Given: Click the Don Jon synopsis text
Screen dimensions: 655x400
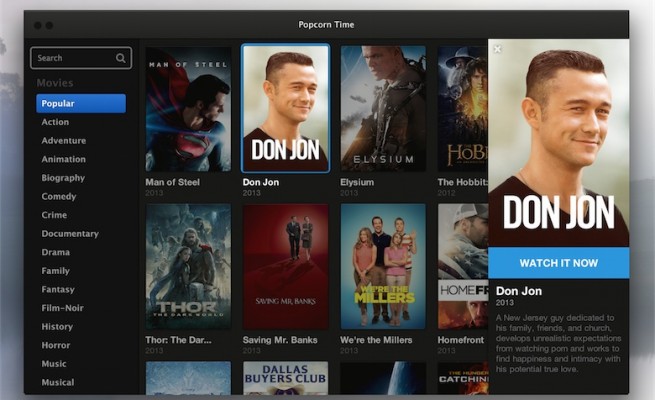Looking at the screenshot, I should [x=558, y=344].
